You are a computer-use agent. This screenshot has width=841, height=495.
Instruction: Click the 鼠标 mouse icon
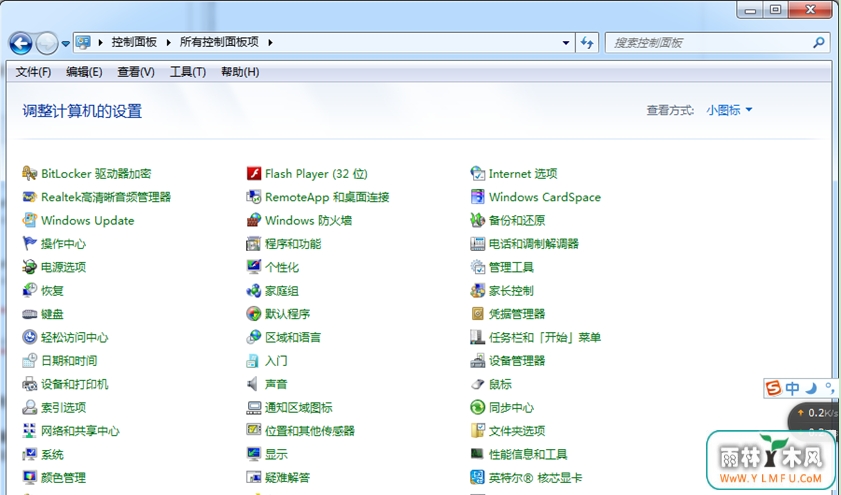click(x=477, y=384)
